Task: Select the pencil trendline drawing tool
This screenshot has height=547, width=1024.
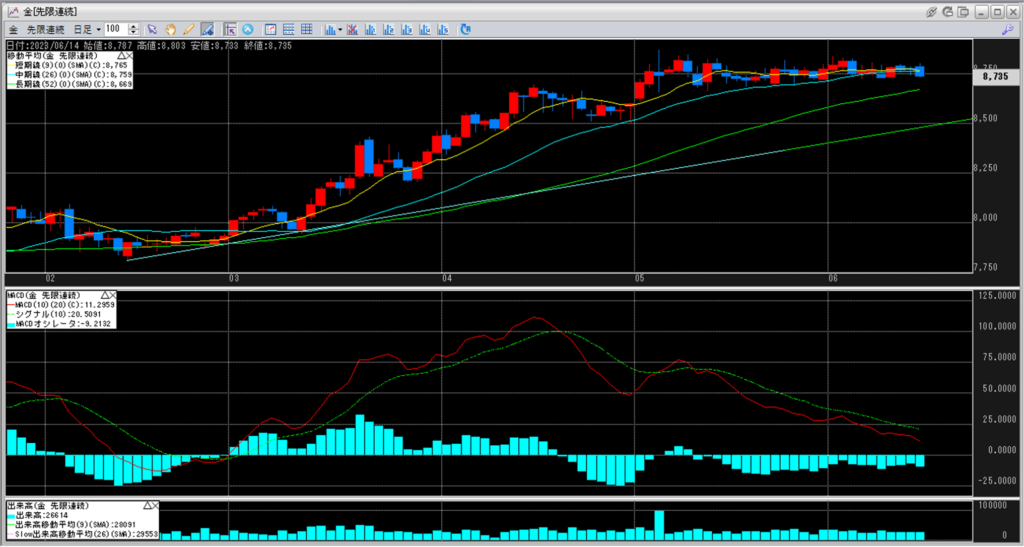Action: click(x=189, y=29)
